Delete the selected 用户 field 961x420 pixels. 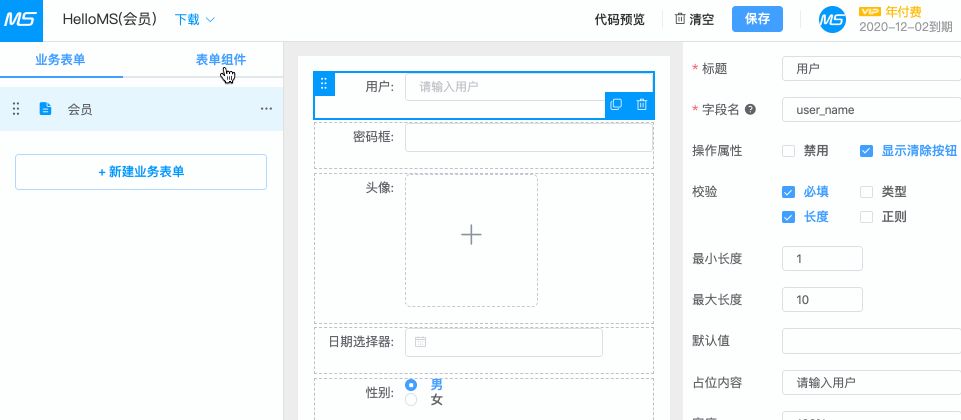(x=642, y=104)
